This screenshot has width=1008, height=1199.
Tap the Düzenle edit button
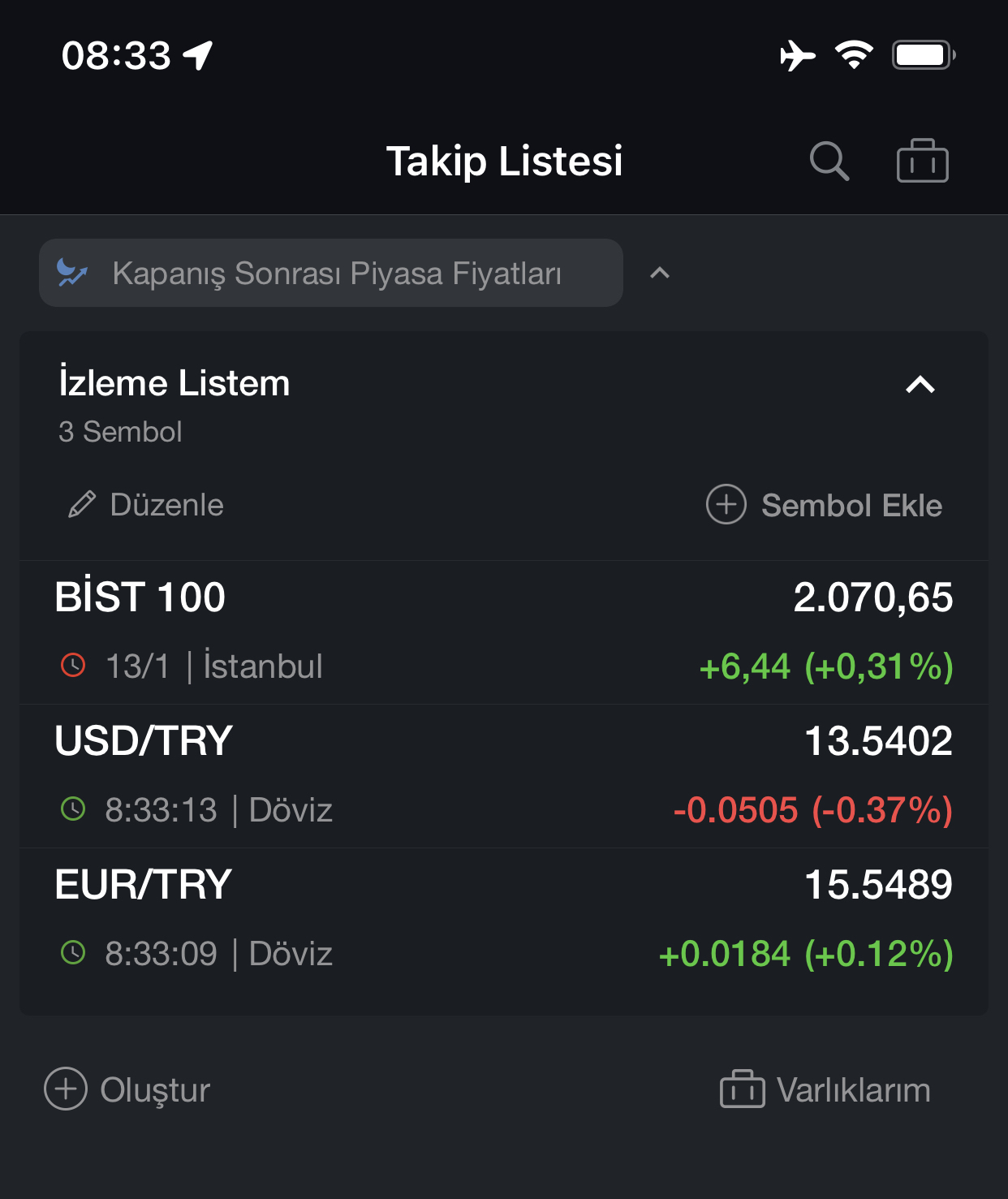pos(146,504)
